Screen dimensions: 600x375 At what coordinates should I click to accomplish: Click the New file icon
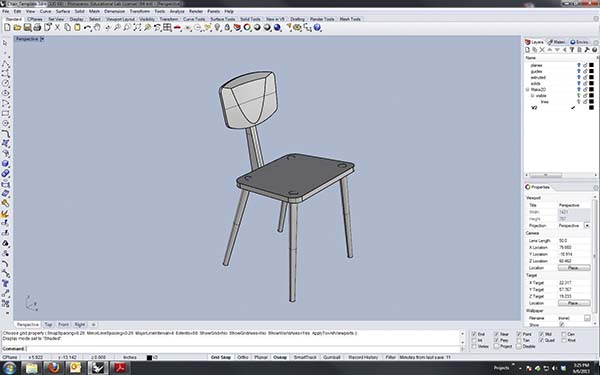pyautogui.click(x=7, y=28)
